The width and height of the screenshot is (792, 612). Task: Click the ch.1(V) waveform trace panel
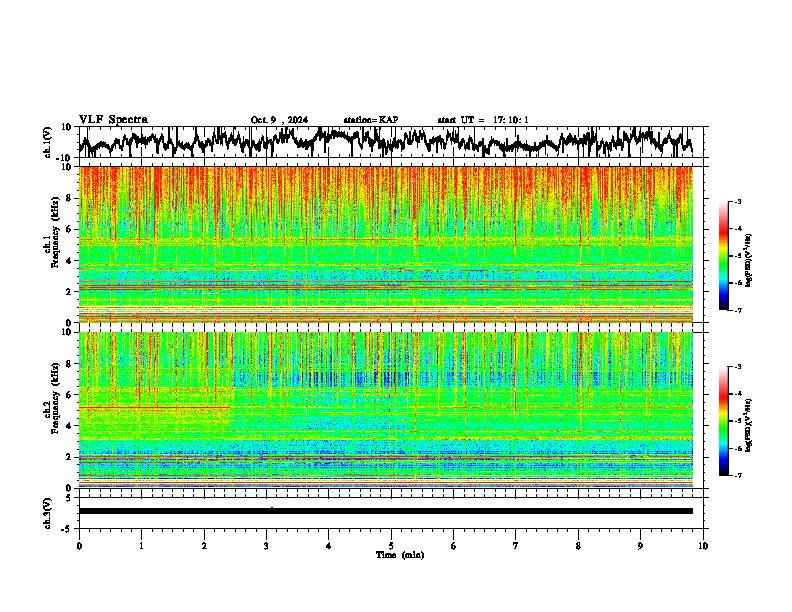click(393, 142)
